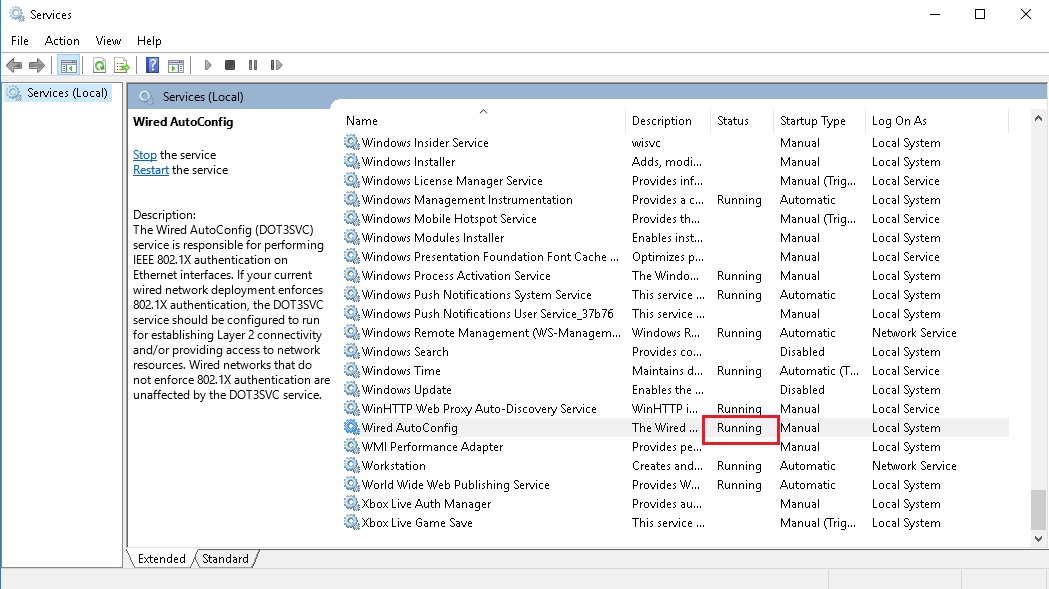The width and height of the screenshot is (1049, 589).
Task: Click Manual (Trig... for Xbox Live Game Save
Action: point(818,523)
